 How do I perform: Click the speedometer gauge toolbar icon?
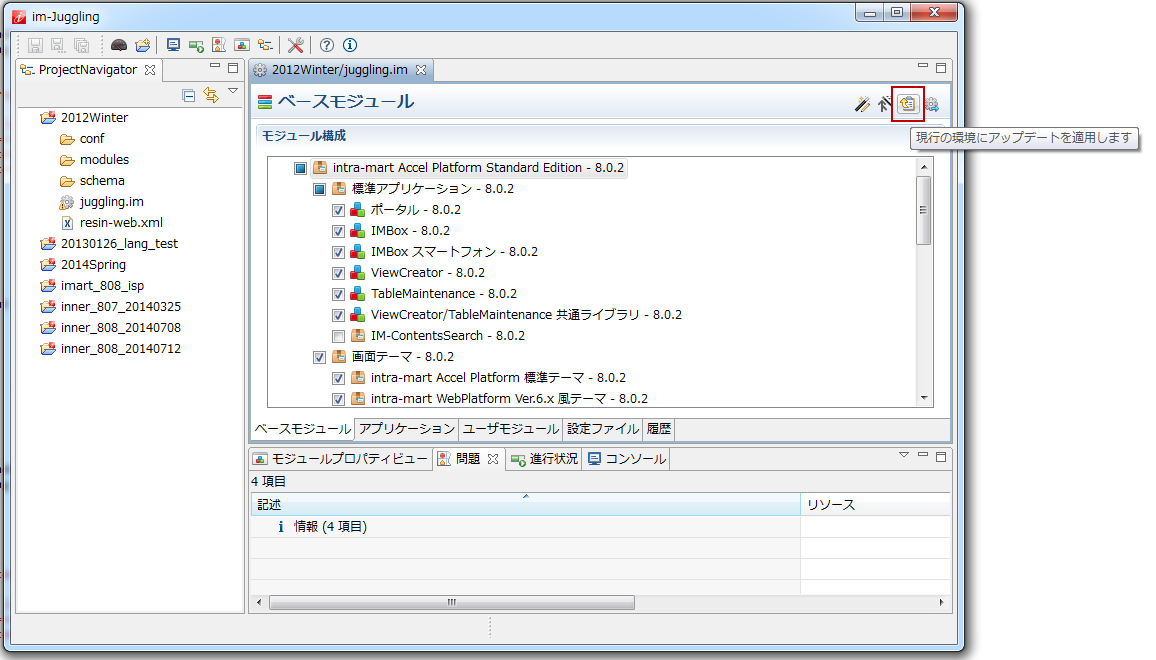point(119,46)
